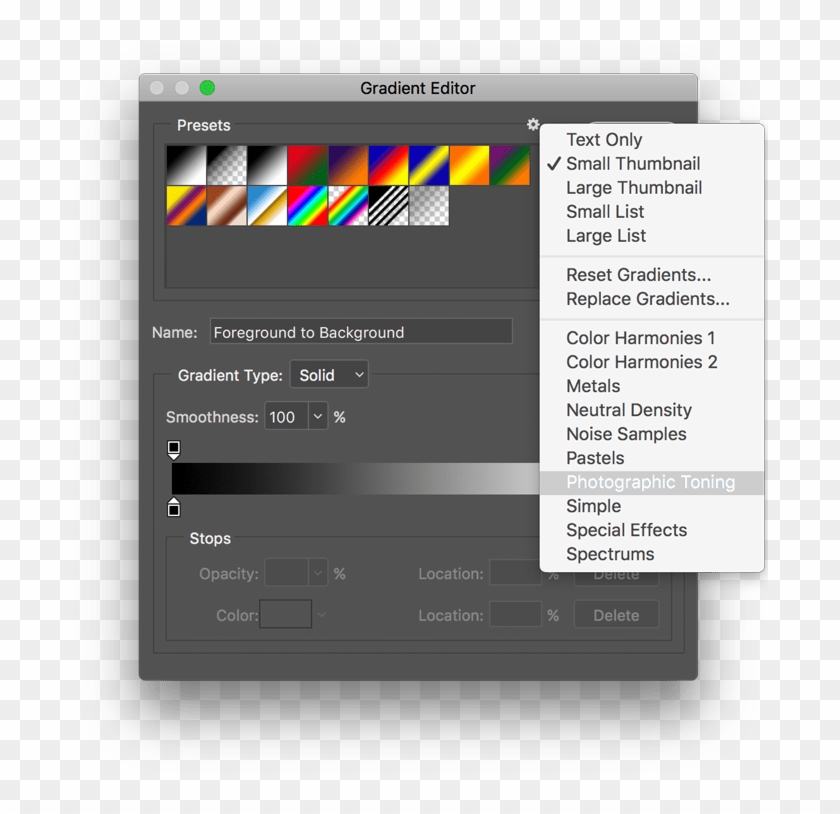Pick the Transparent Rainbow preset
This screenshot has height=814, width=840.
[x=348, y=206]
